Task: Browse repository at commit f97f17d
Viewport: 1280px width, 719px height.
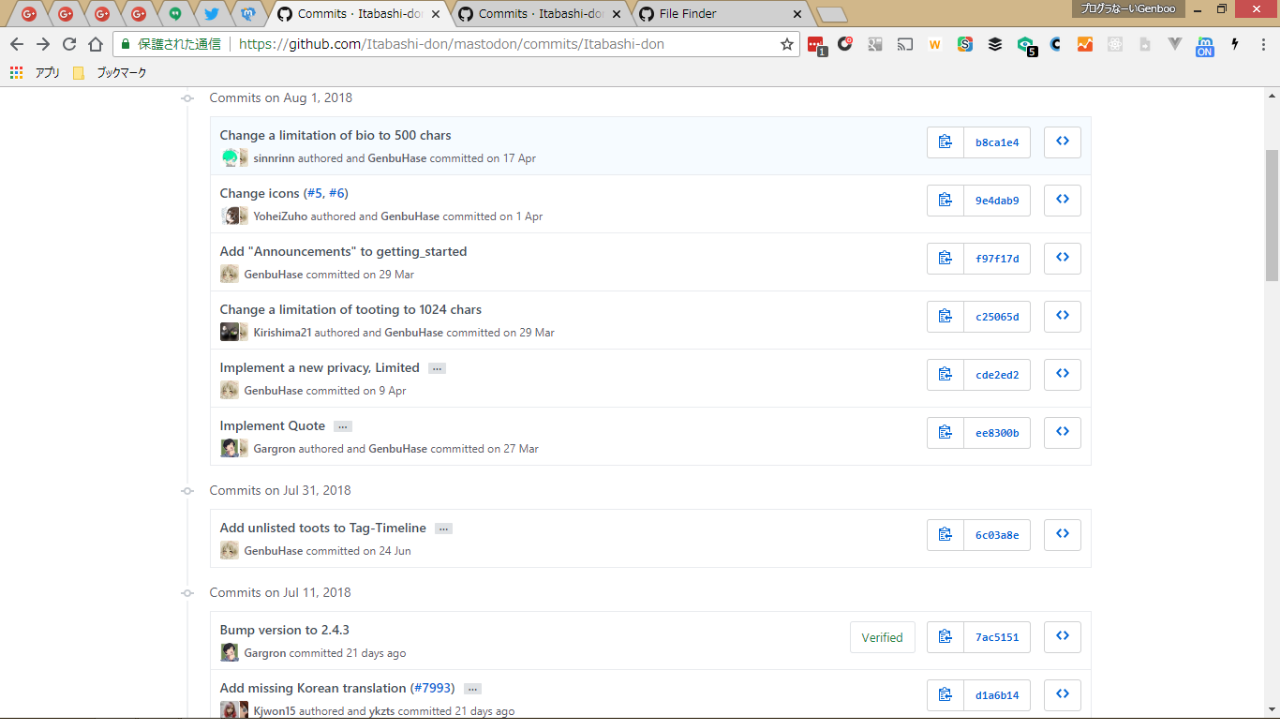Action: pyautogui.click(x=1062, y=258)
